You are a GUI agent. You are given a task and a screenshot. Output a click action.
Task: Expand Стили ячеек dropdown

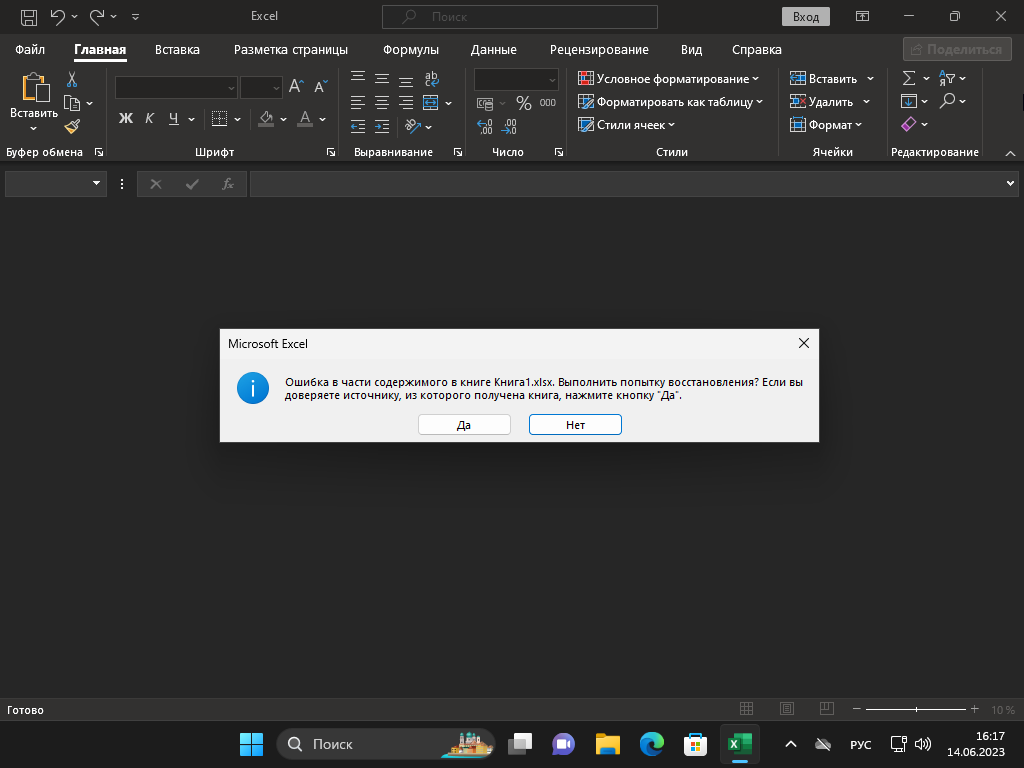[x=671, y=125]
